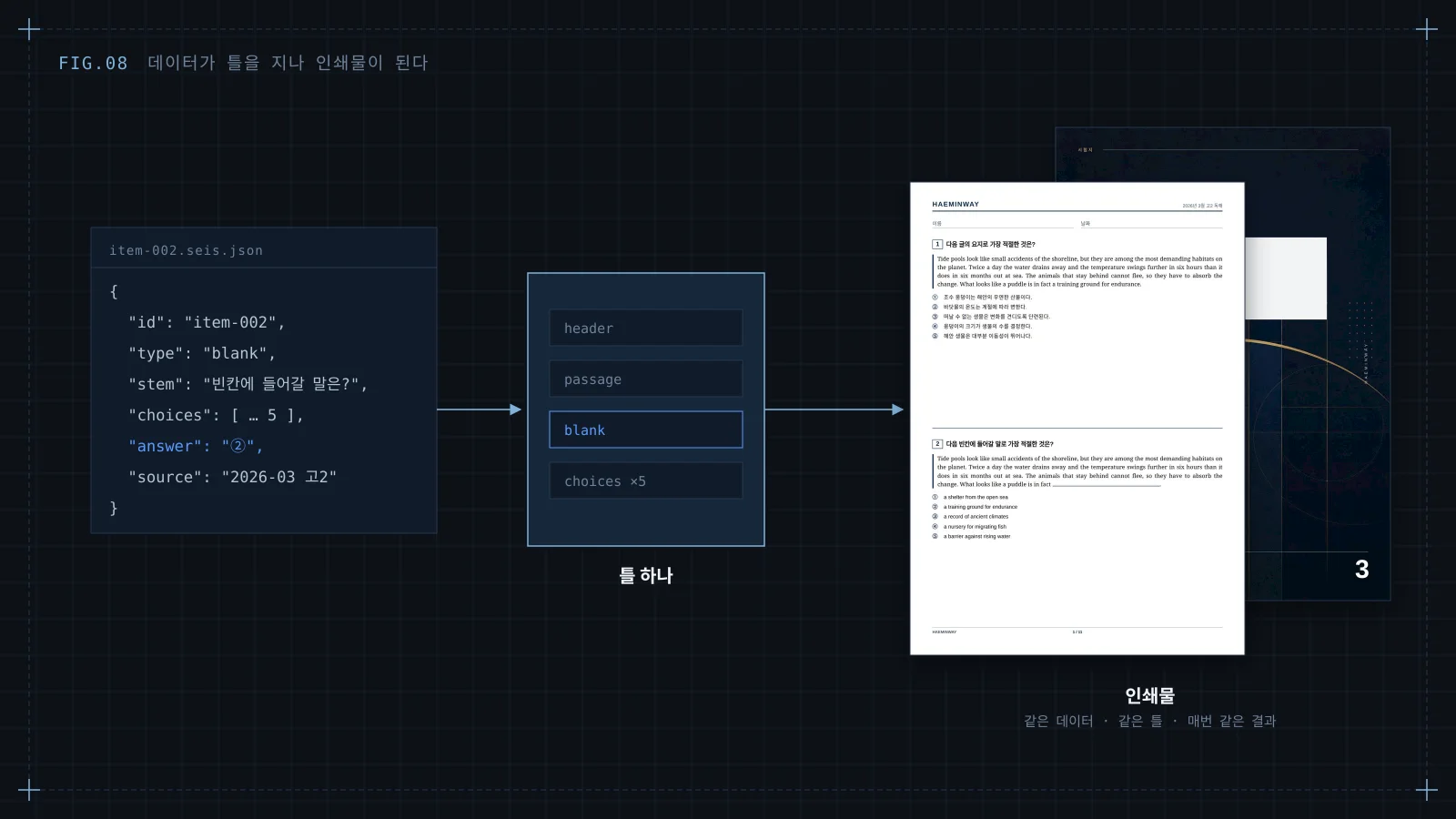Click question 2 number box on the page
This screenshot has height=819, width=1456.
click(x=937, y=444)
